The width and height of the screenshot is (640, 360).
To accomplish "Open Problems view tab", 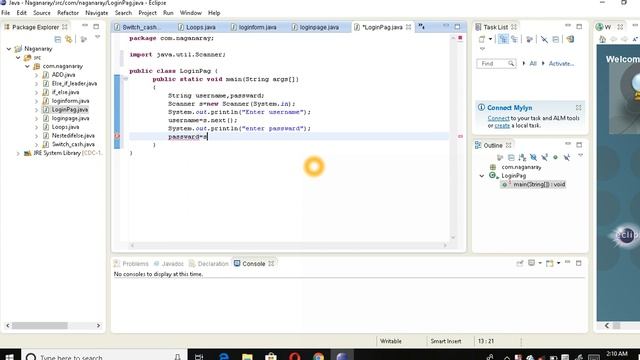I will coord(131,264).
